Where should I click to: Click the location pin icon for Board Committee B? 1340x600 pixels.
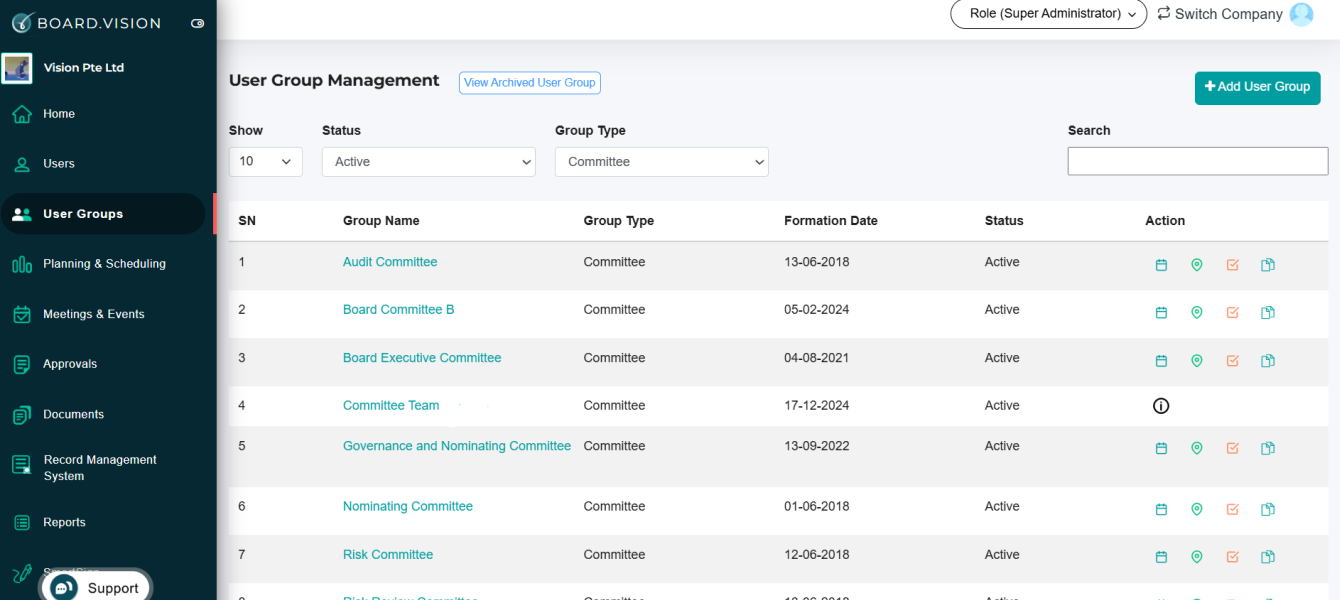coord(1197,313)
